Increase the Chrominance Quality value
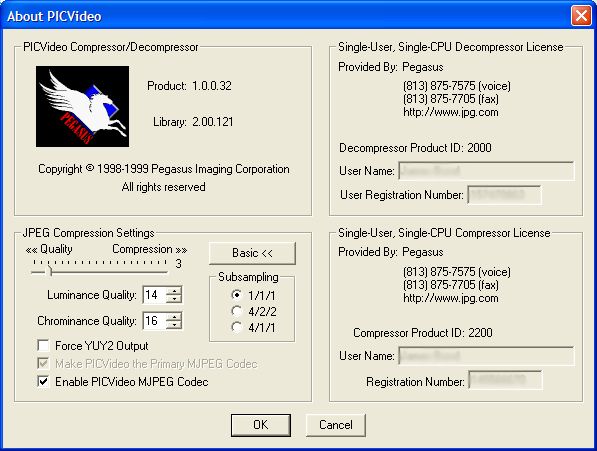The image size is (597, 451). tap(174, 317)
